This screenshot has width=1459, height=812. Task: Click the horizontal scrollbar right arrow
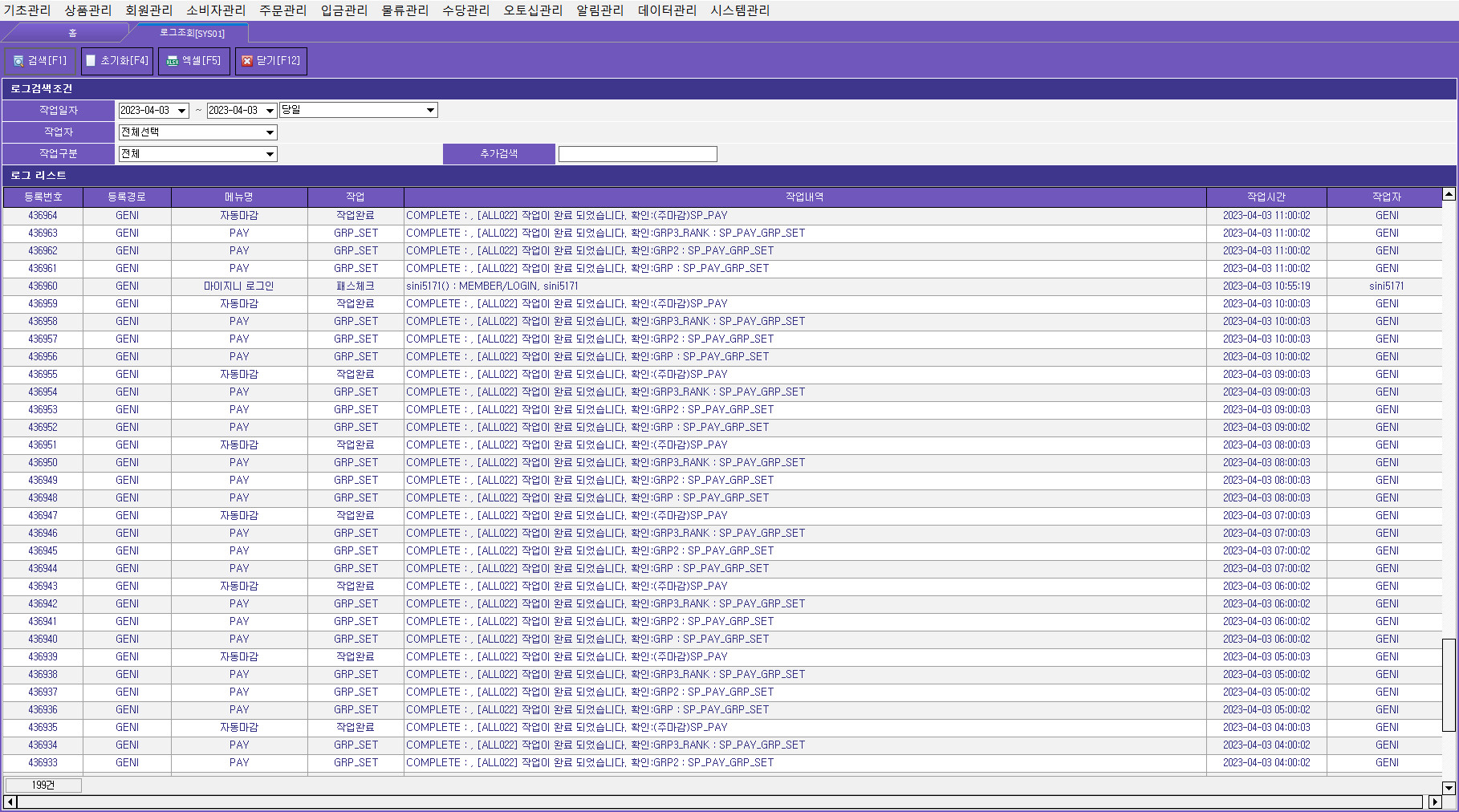1435,802
